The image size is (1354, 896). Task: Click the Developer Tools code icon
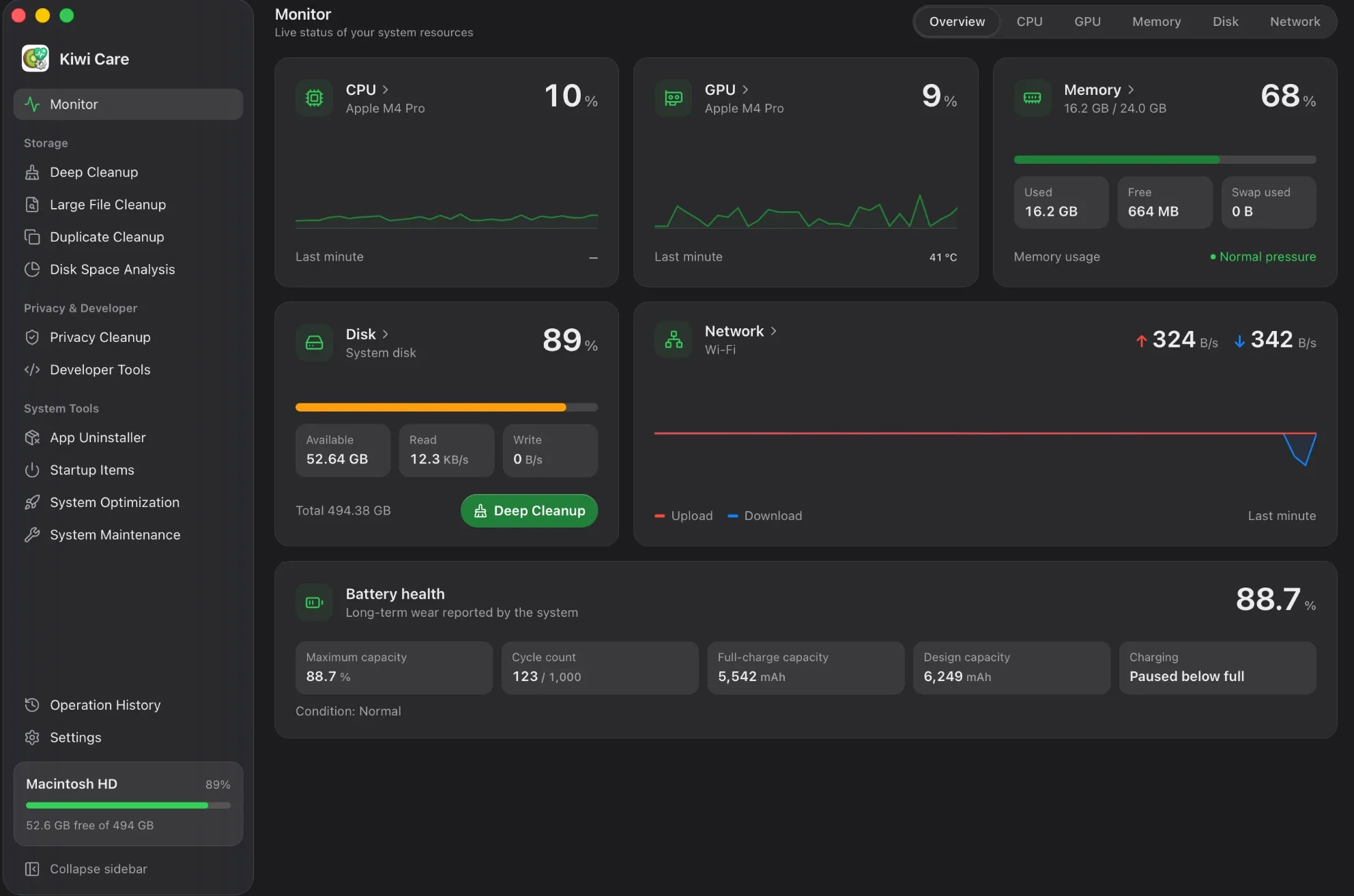pyautogui.click(x=32, y=370)
